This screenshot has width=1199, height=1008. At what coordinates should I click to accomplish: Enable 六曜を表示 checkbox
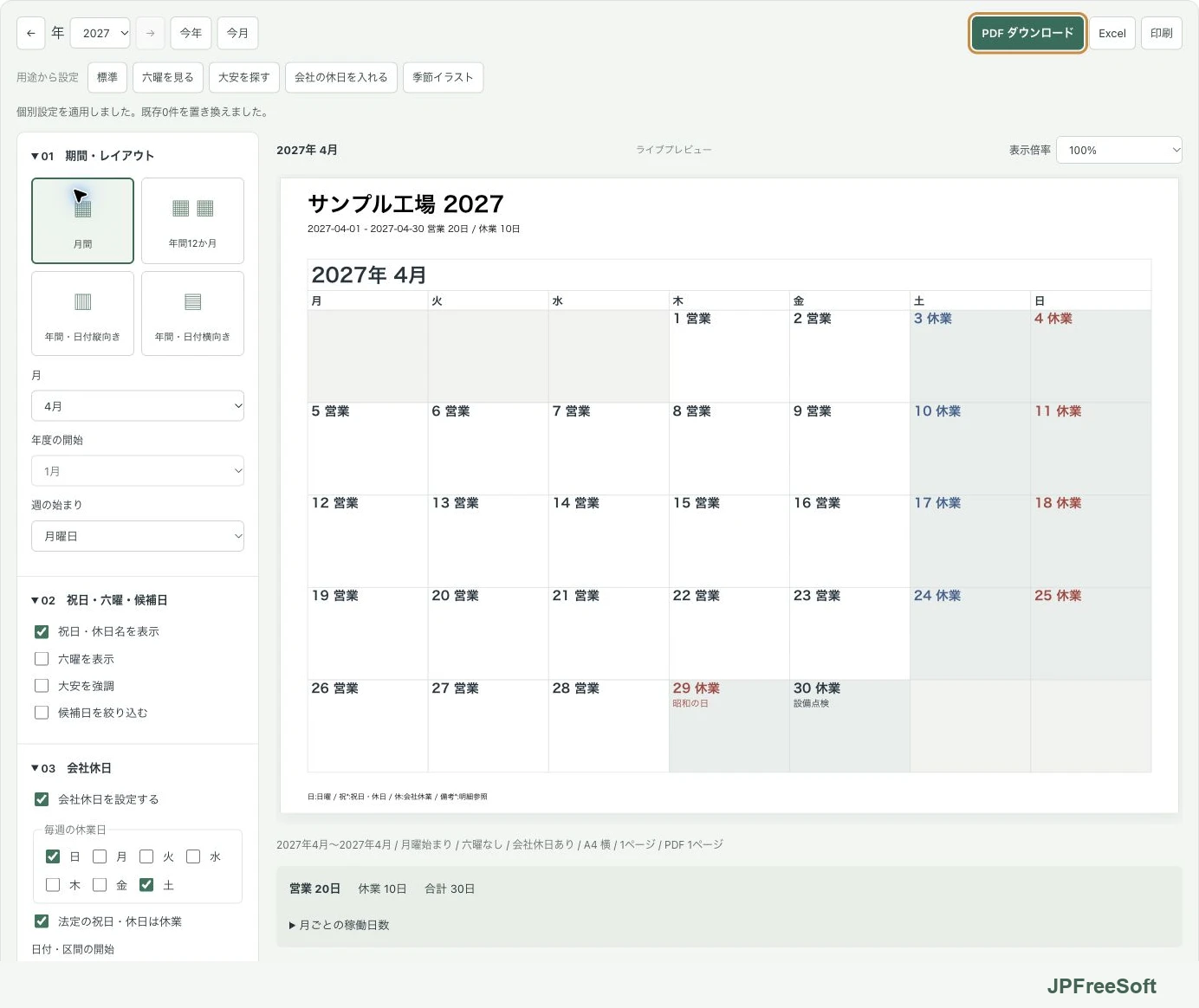tap(42, 659)
